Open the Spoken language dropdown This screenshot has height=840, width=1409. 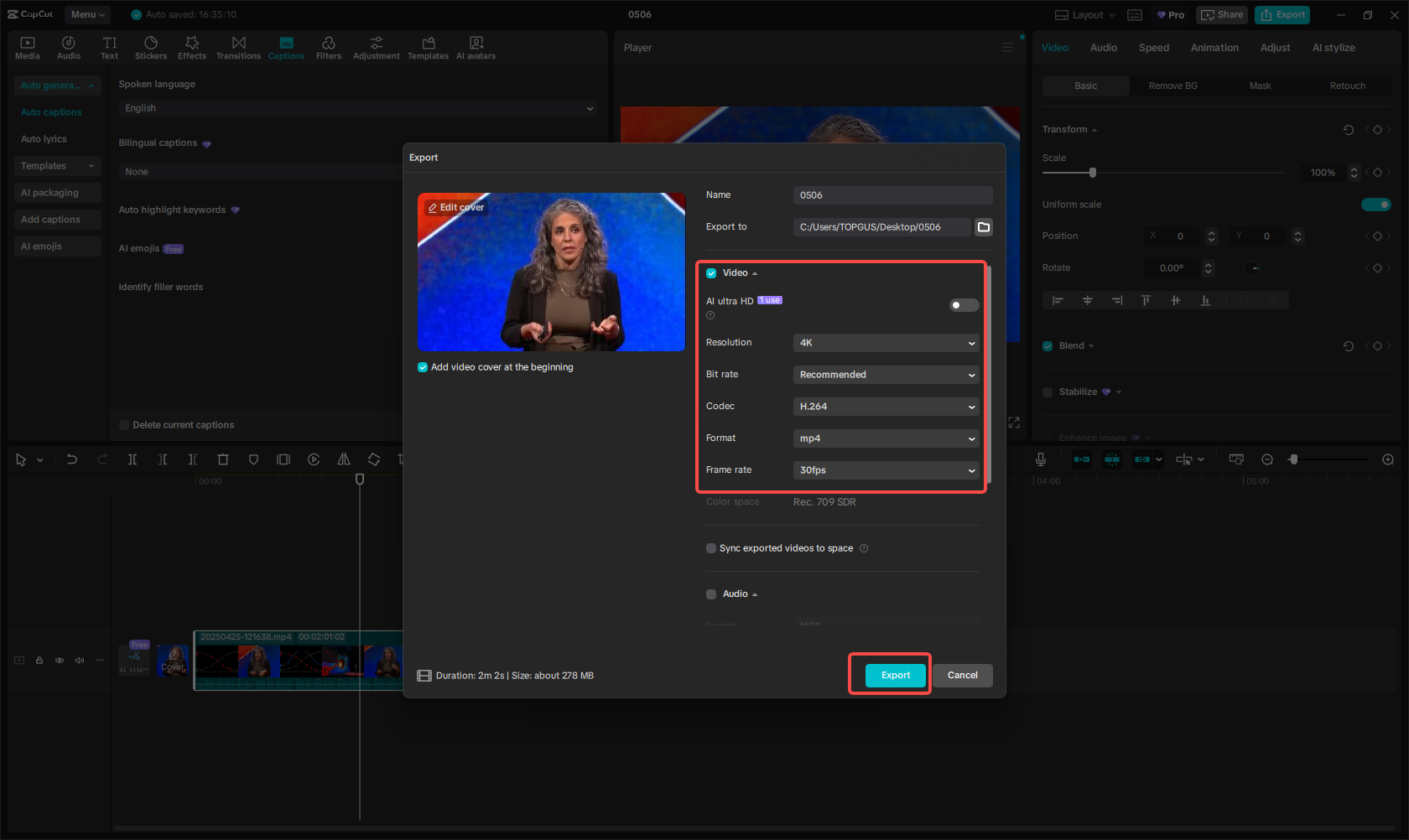358,108
